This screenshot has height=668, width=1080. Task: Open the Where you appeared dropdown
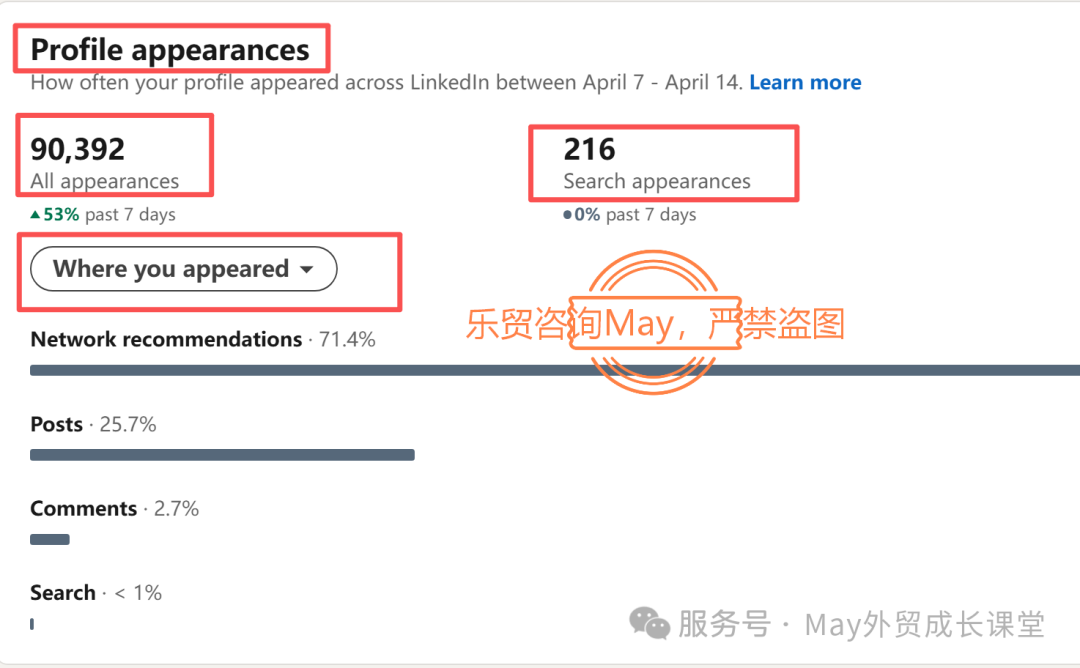184,269
